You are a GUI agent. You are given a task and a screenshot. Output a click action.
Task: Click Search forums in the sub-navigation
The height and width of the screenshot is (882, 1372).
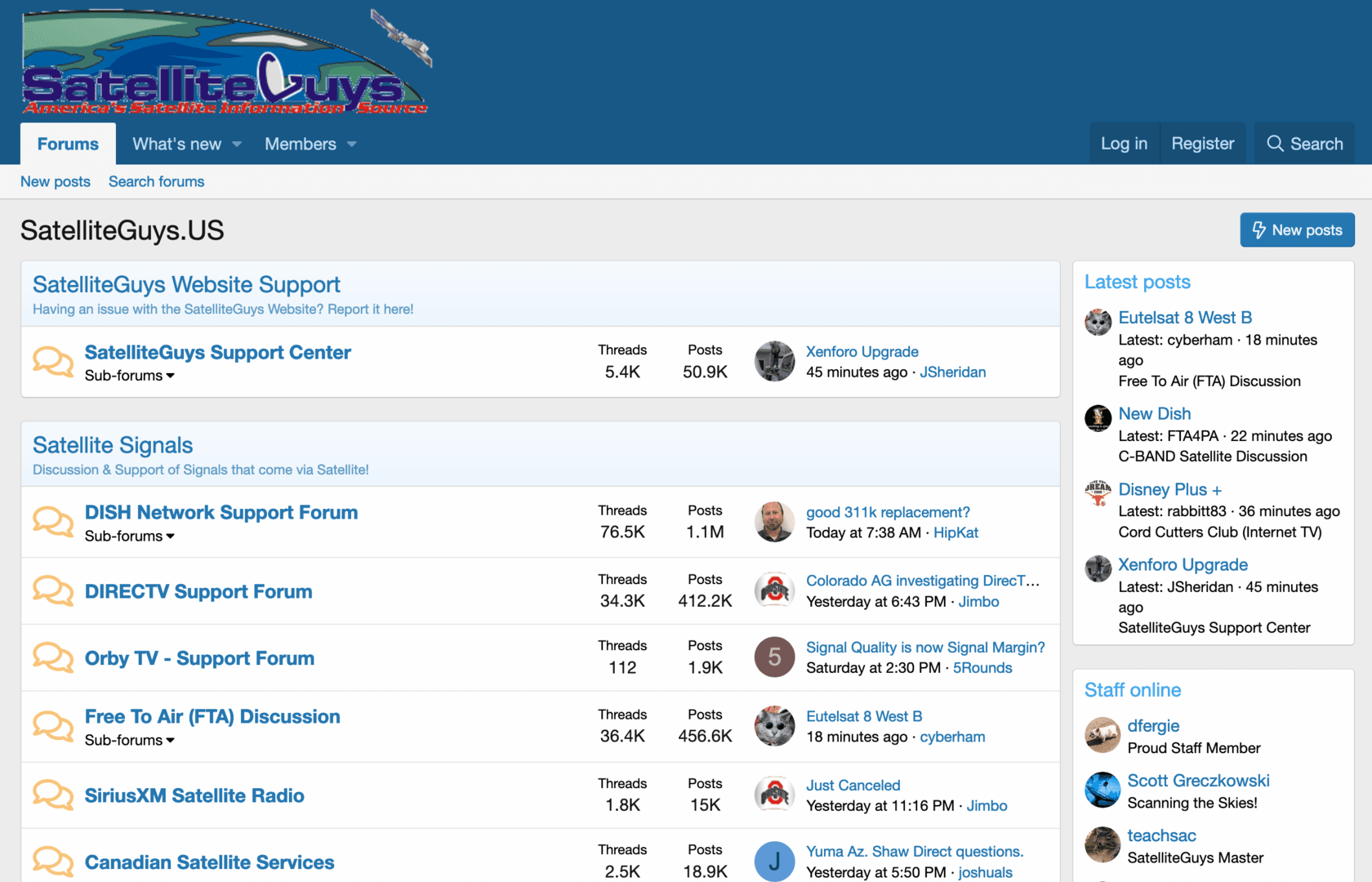point(156,181)
